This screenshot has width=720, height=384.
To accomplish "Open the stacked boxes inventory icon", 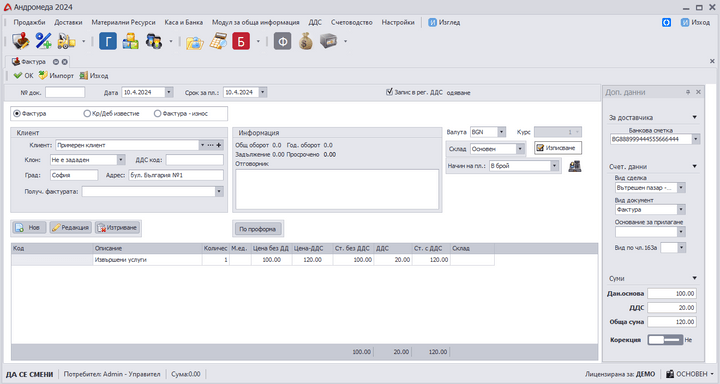I will [x=130, y=41].
